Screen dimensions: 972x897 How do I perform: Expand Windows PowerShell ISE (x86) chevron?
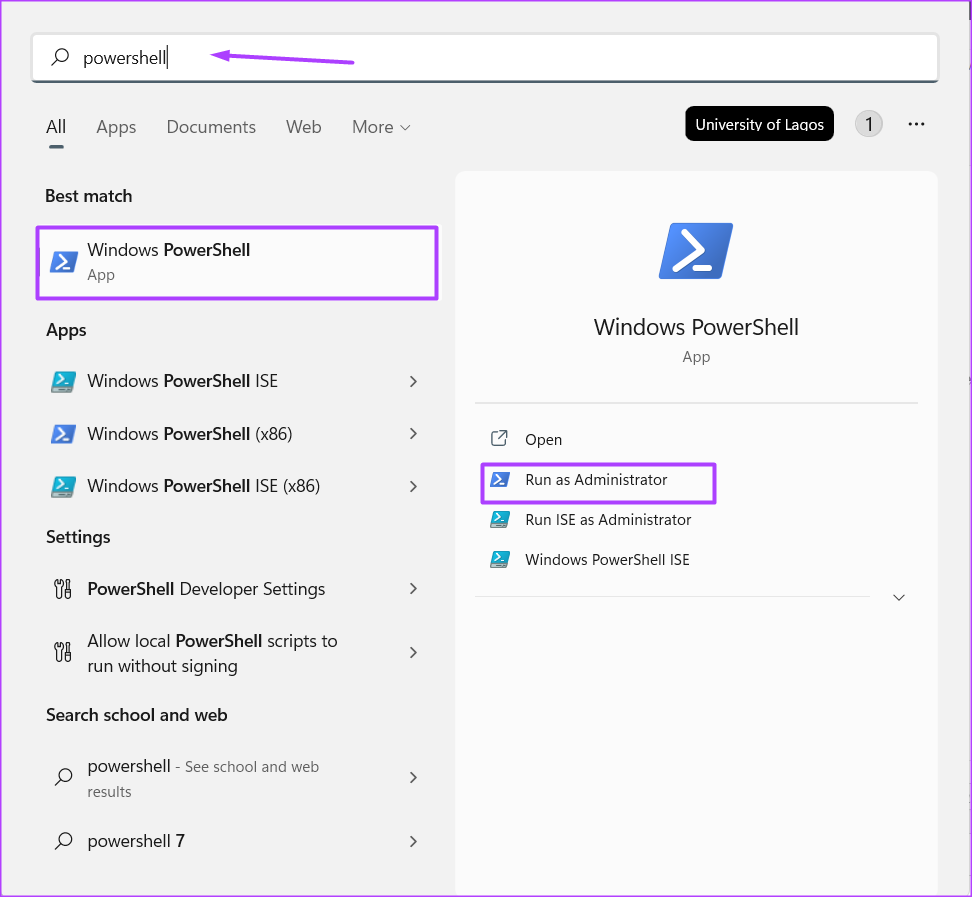coord(413,487)
